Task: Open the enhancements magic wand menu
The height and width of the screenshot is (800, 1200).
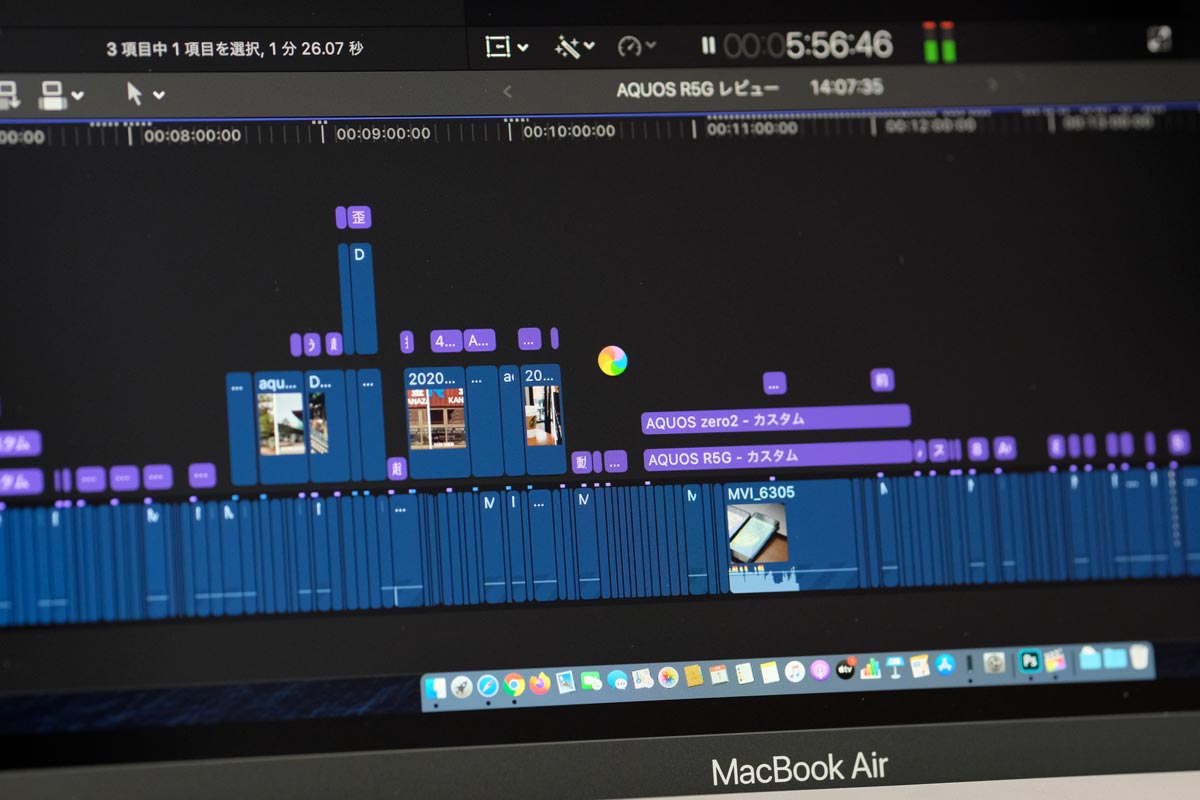Action: pos(575,47)
